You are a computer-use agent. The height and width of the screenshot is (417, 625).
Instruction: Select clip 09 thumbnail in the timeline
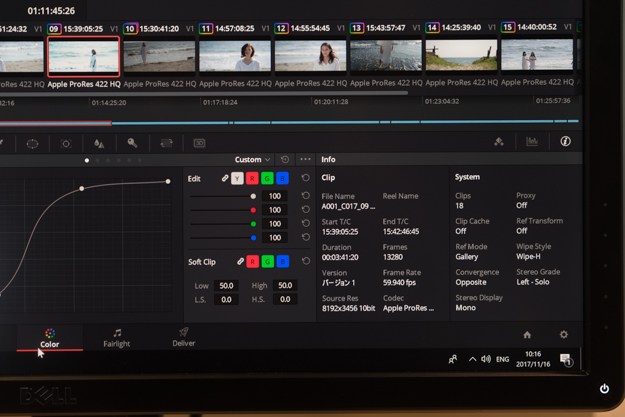[84, 56]
